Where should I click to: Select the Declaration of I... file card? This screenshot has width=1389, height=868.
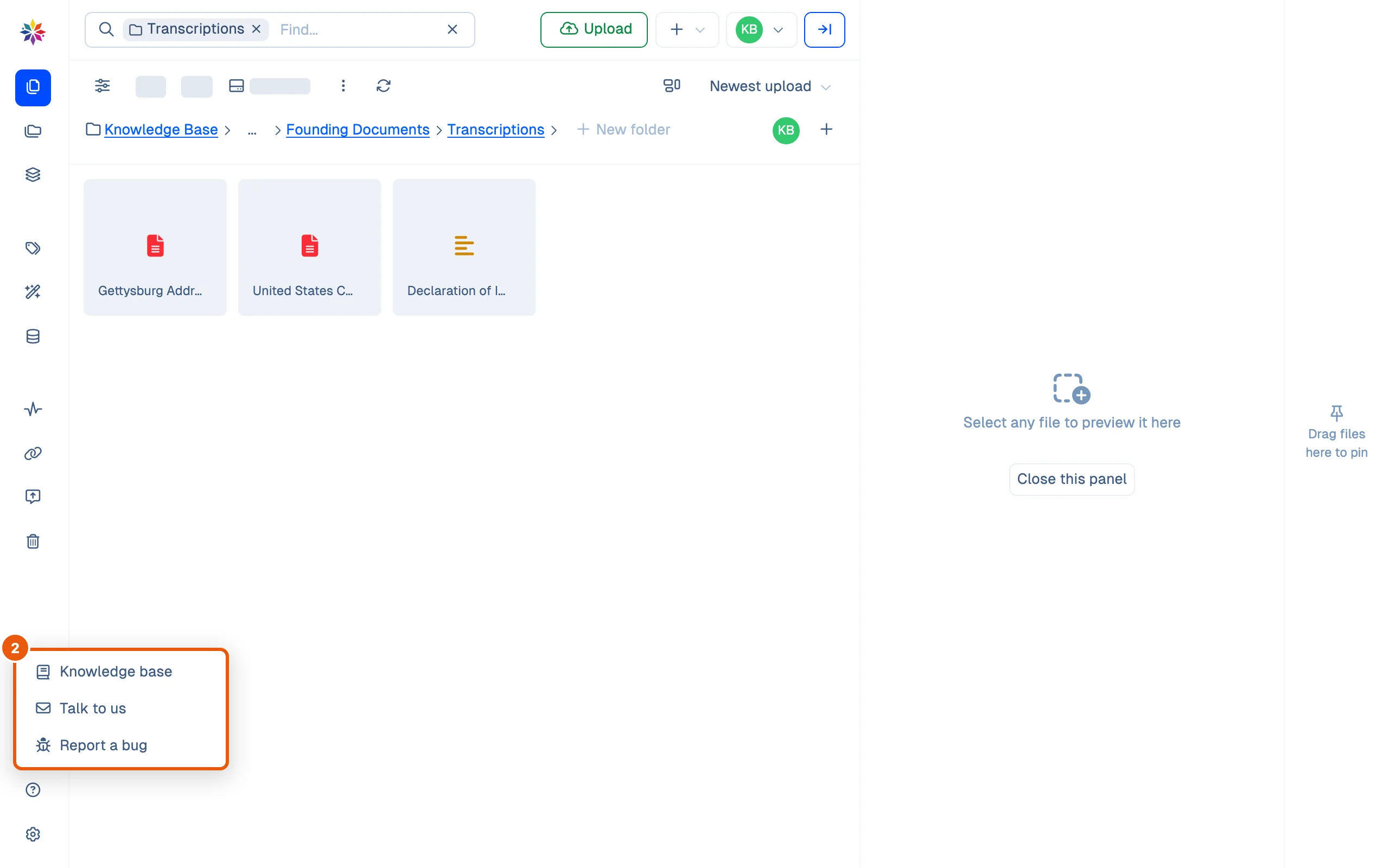coord(464,247)
